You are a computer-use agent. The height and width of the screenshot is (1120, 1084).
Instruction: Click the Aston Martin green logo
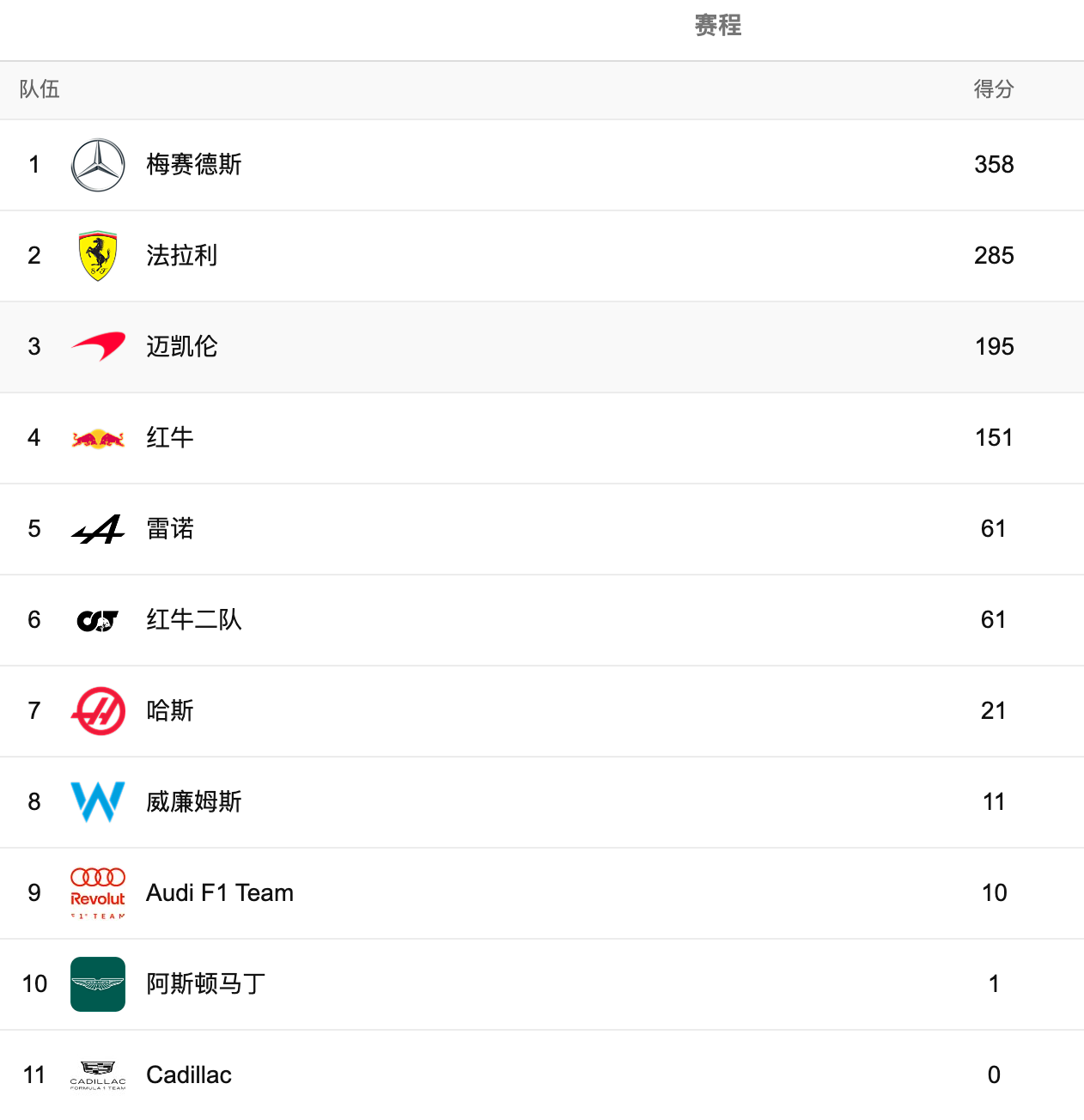click(98, 984)
